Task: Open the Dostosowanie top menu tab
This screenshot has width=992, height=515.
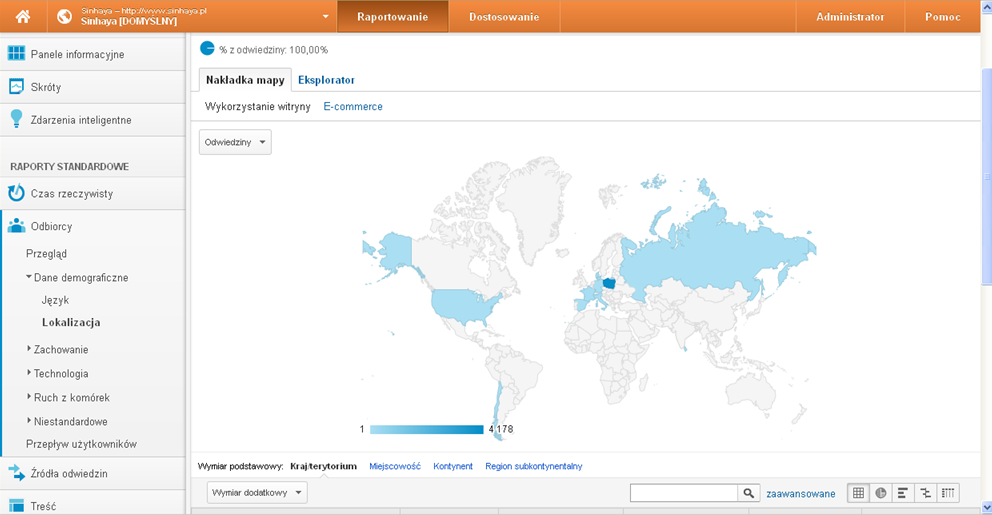Action: 504,17
